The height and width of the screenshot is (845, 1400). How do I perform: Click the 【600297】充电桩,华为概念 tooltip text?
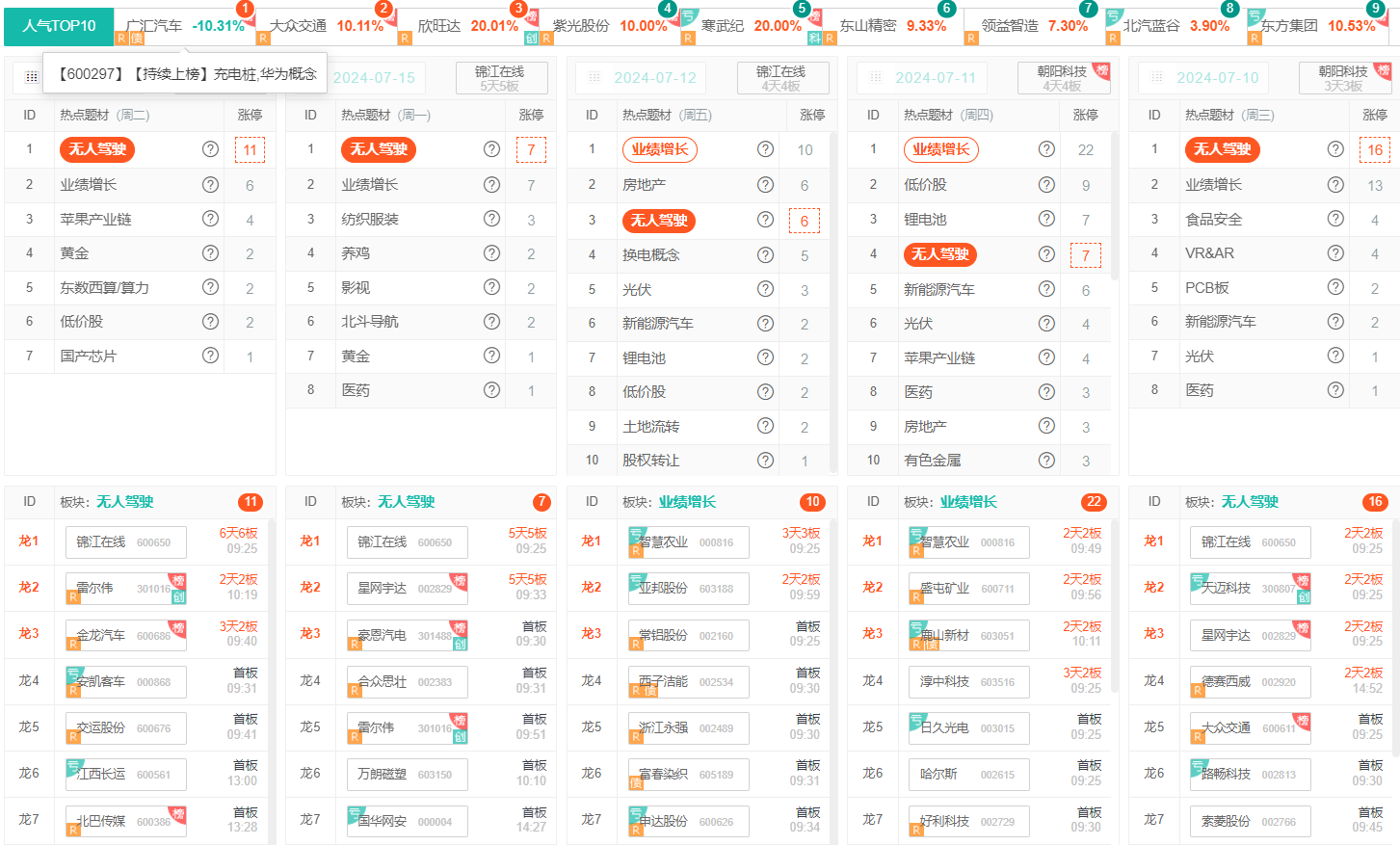pos(187,73)
